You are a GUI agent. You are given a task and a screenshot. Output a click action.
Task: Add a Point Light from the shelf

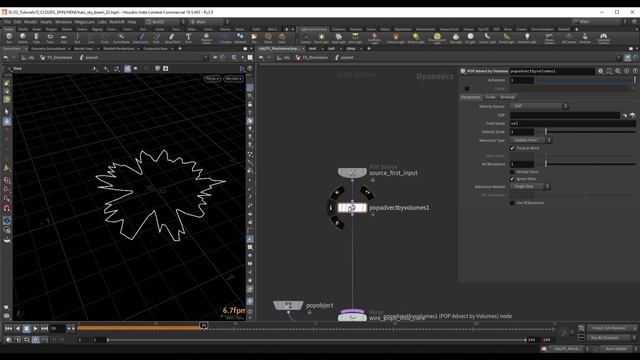(x=321, y=38)
